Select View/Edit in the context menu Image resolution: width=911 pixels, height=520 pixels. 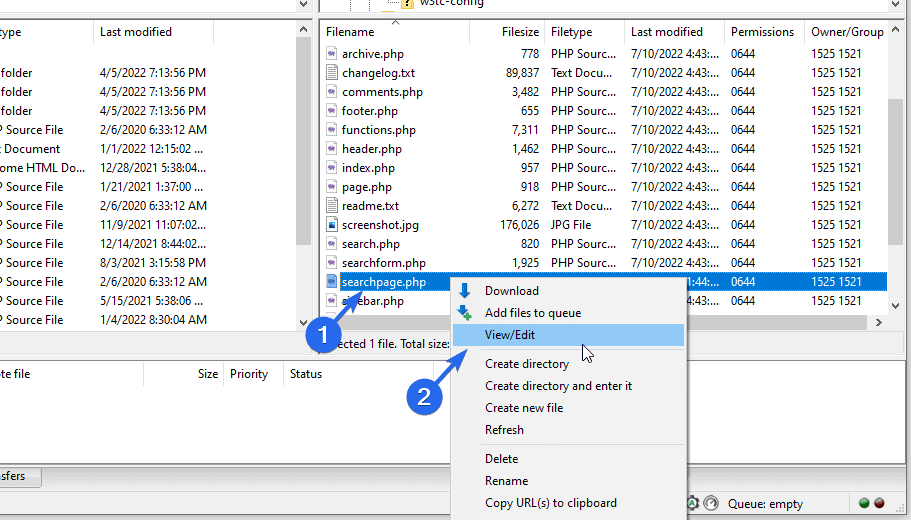point(569,335)
